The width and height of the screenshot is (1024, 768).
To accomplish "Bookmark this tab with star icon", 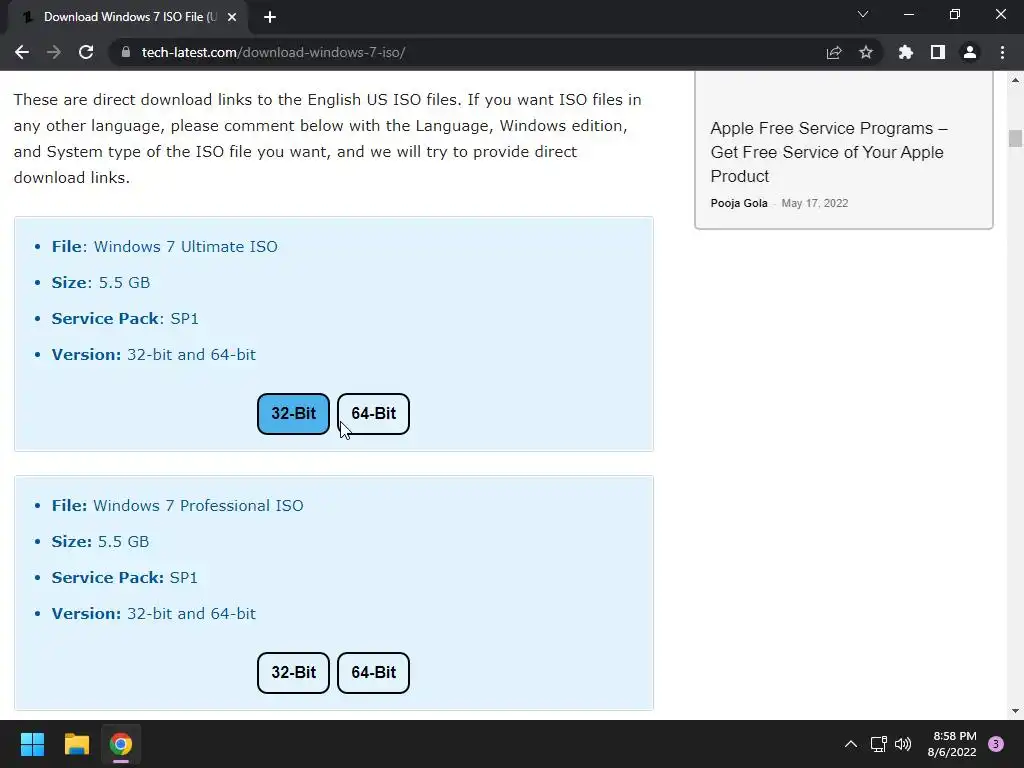I will tap(865, 52).
